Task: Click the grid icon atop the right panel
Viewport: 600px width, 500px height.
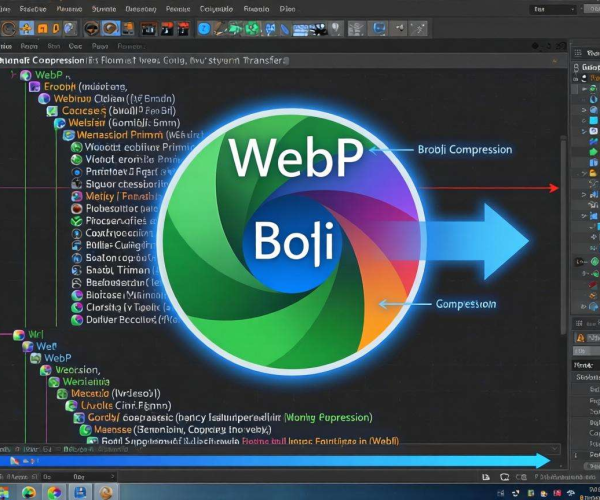Action: (578, 53)
